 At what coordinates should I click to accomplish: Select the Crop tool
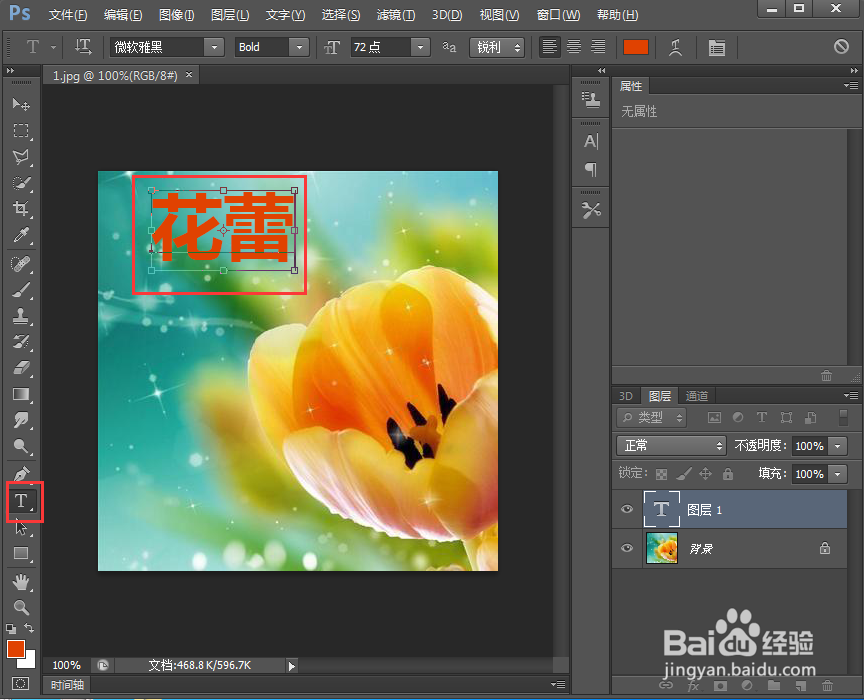coord(21,208)
